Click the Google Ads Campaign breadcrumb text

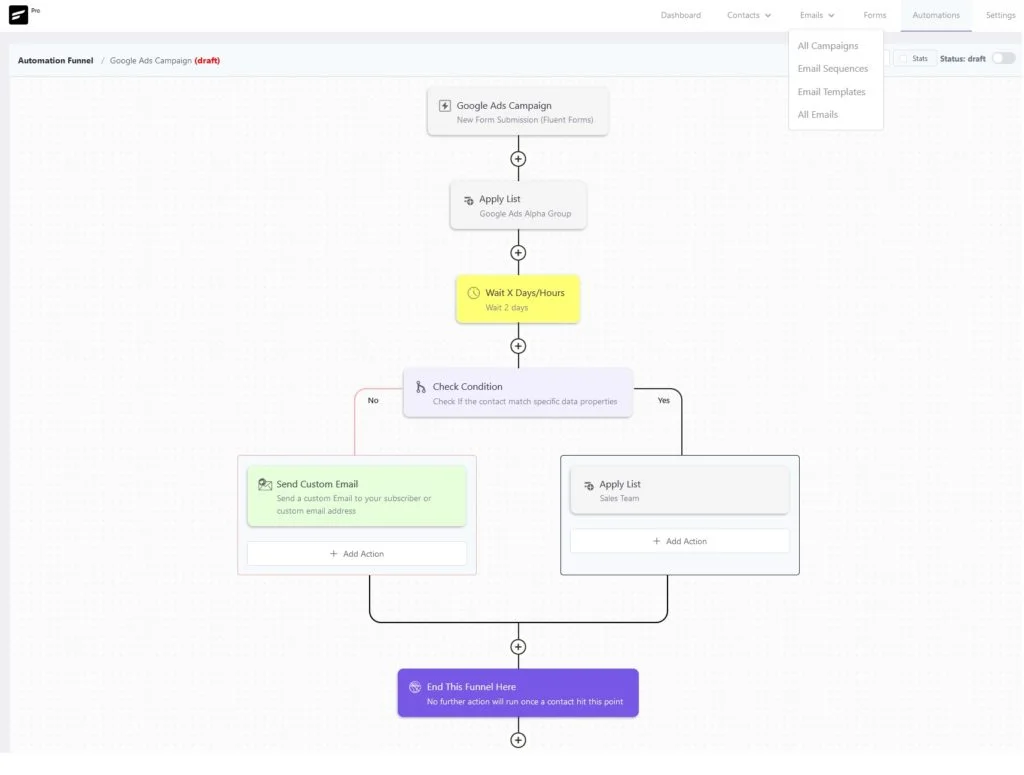click(x=151, y=61)
